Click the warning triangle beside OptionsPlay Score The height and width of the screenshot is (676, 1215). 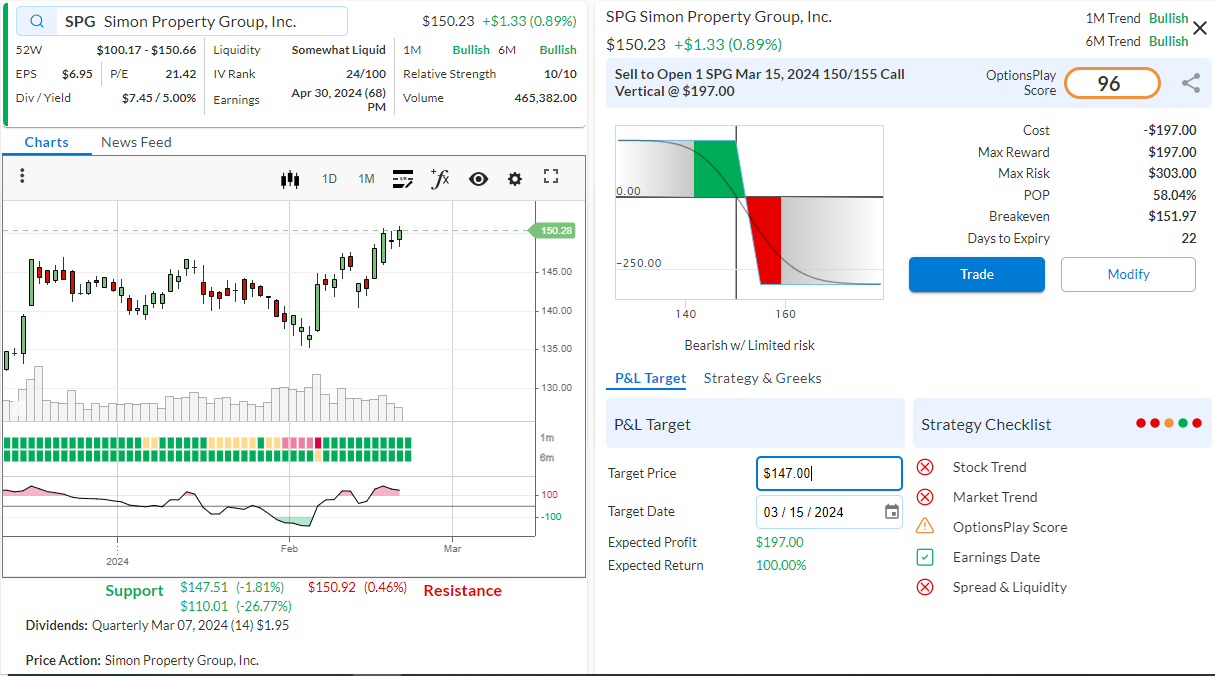[x=925, y=526]
